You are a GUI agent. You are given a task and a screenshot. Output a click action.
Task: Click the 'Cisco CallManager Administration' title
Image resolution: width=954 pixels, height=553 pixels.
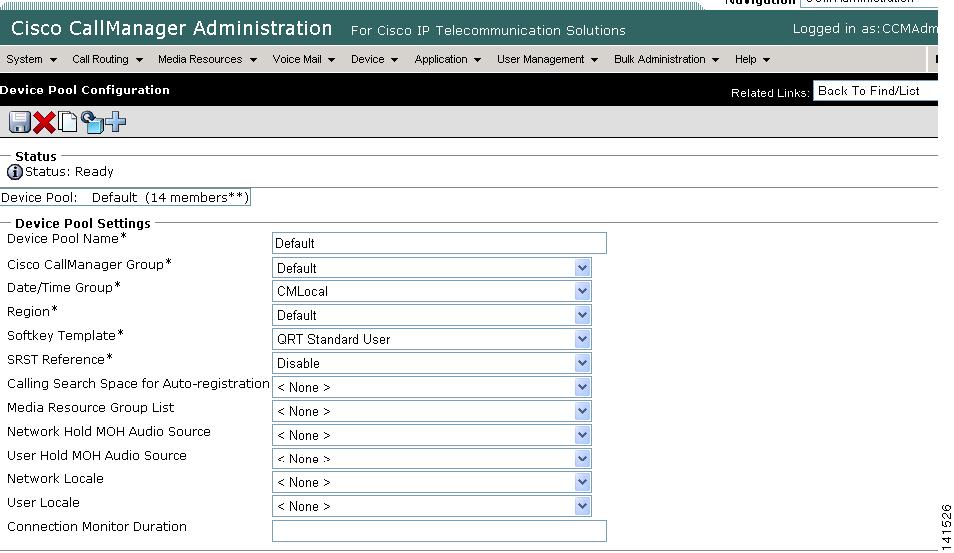click(x=172, y=29)
